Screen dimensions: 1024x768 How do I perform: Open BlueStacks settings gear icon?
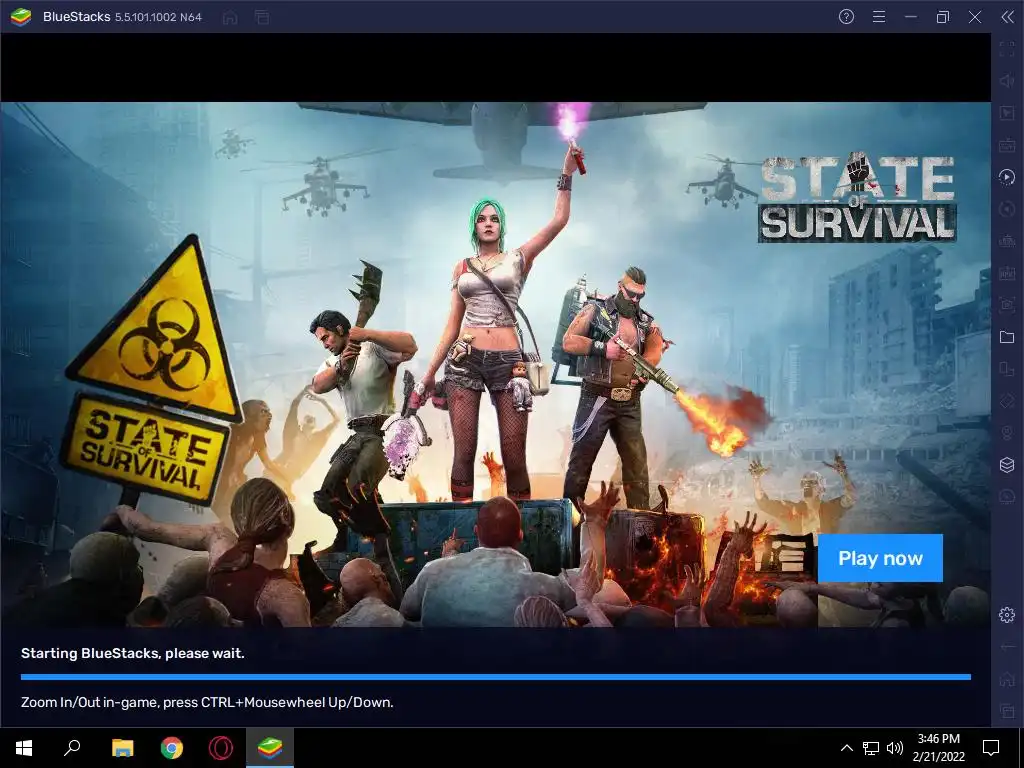click(1006, 615)
